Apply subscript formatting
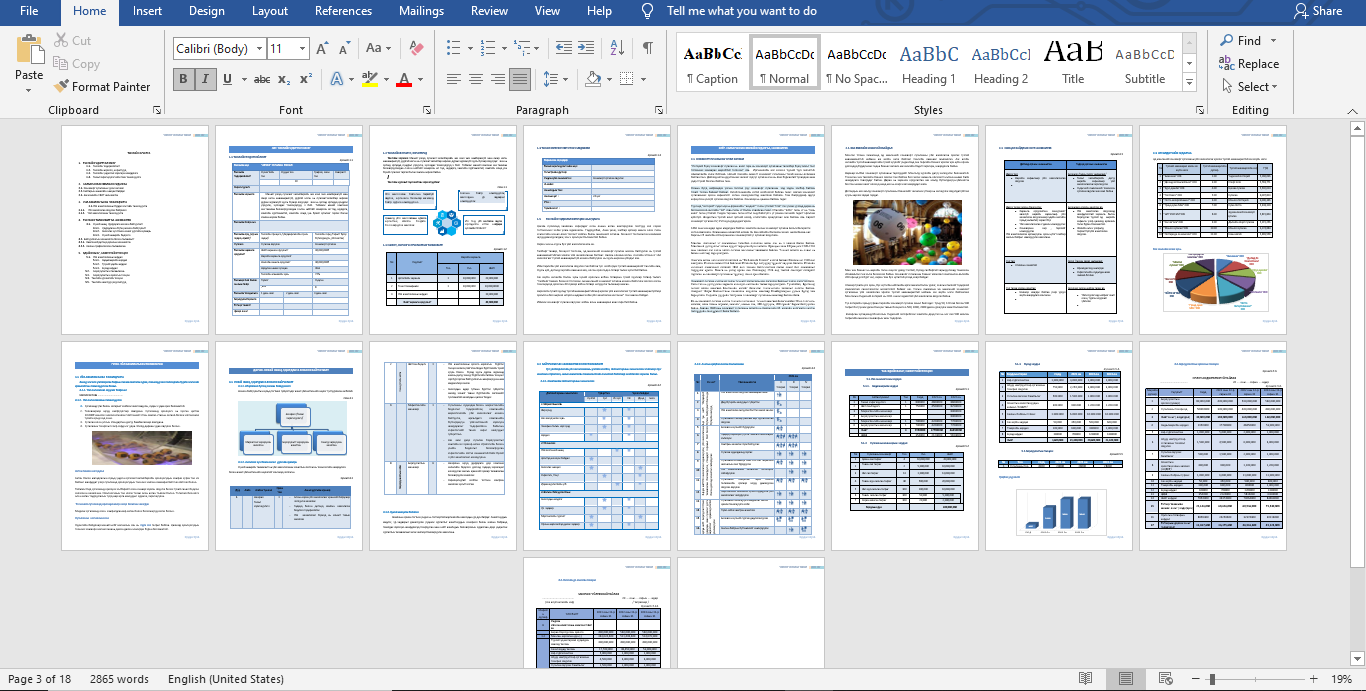Image resolution: width=1366 pixels, height=691 pixels. [284, 80]
